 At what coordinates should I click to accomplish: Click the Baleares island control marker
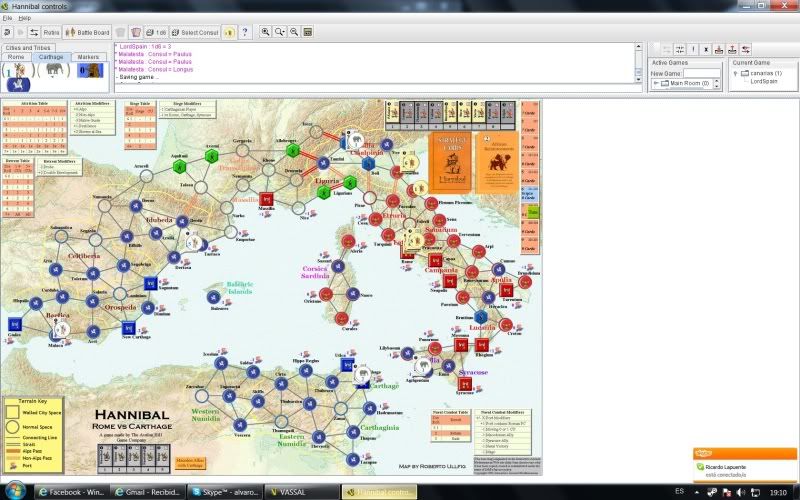(214, 297)
